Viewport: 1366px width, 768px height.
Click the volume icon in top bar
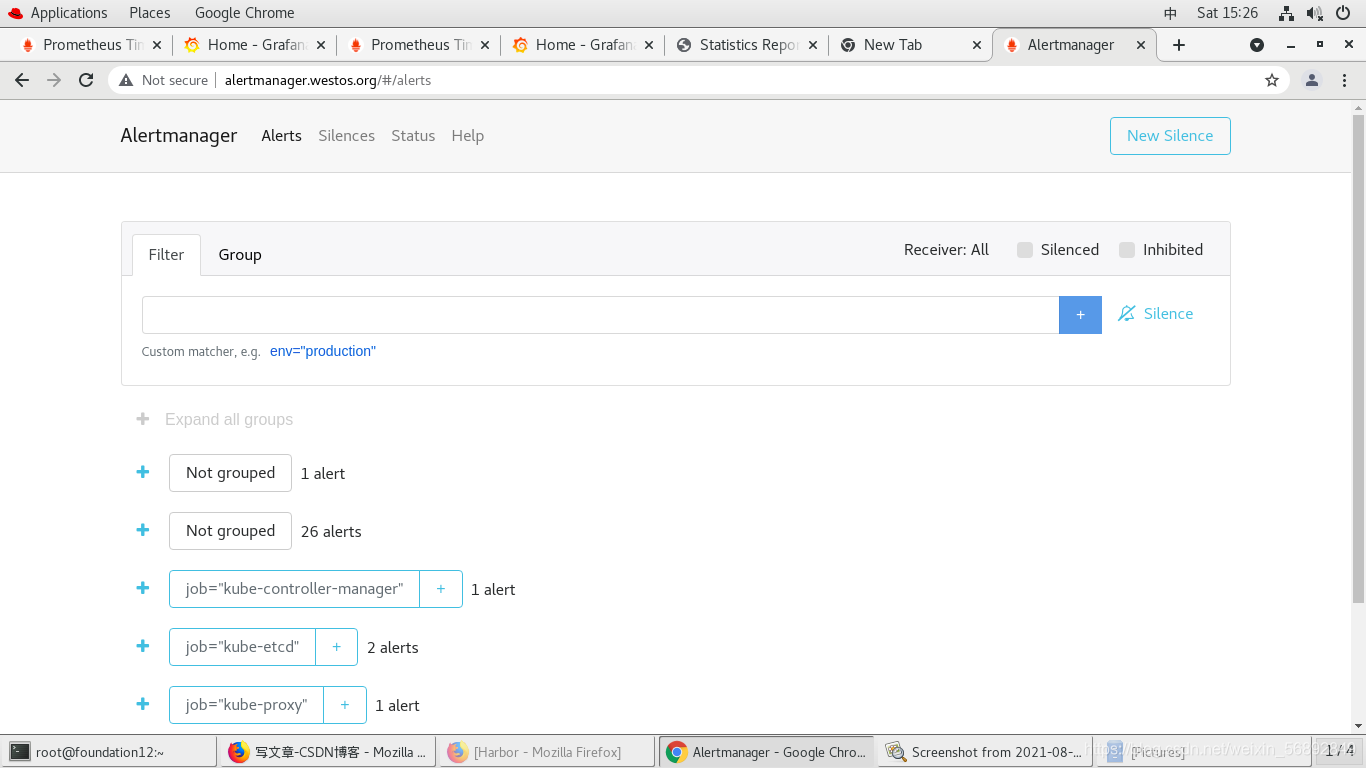[1315, 13]
